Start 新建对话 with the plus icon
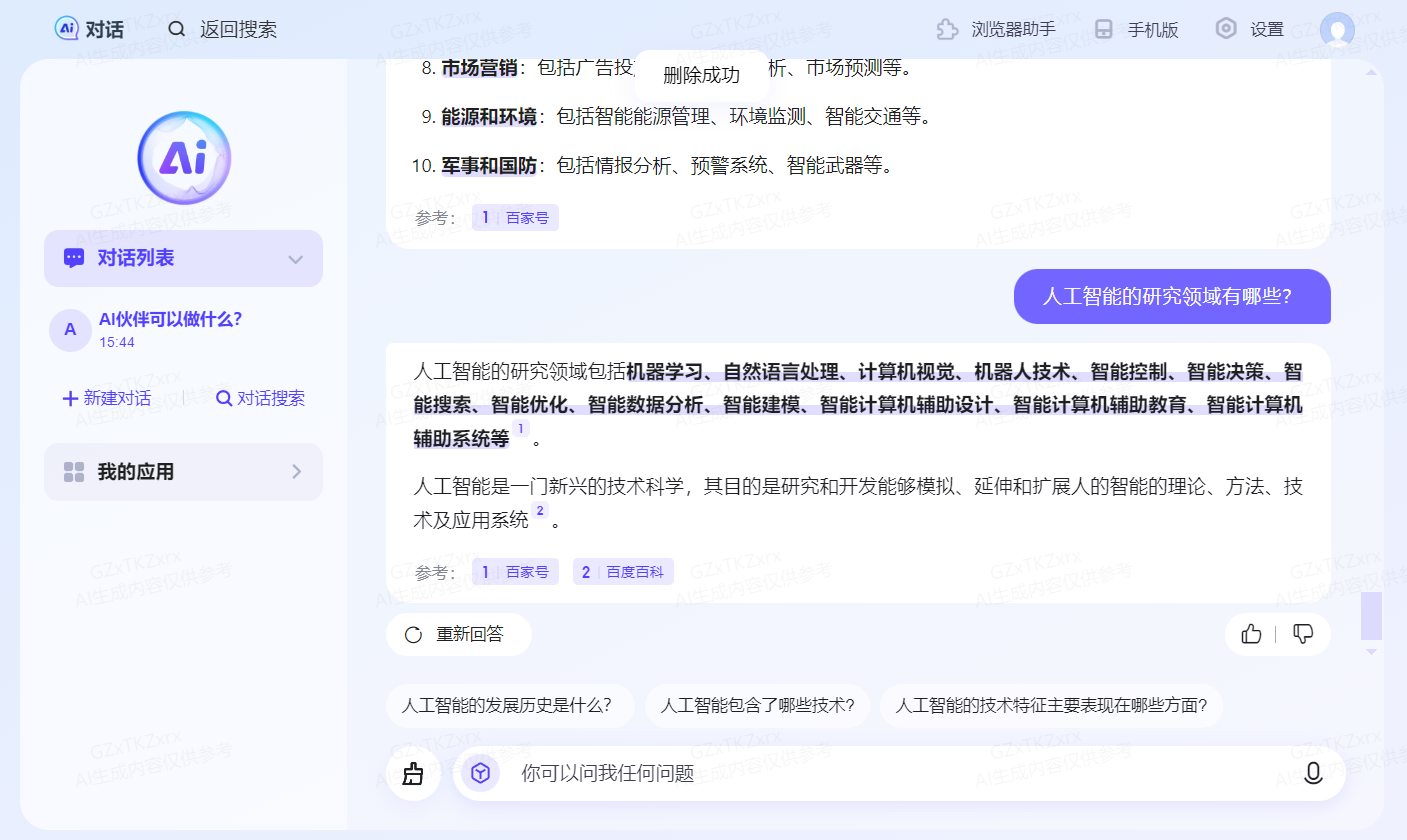 68,398
